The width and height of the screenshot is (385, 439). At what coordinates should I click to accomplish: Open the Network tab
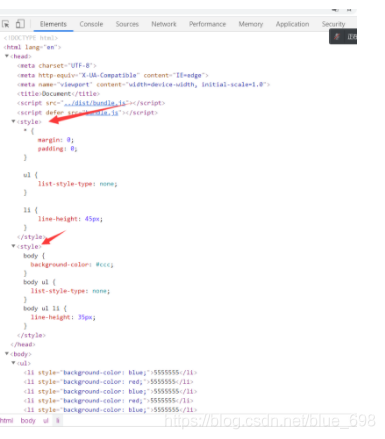164,24
